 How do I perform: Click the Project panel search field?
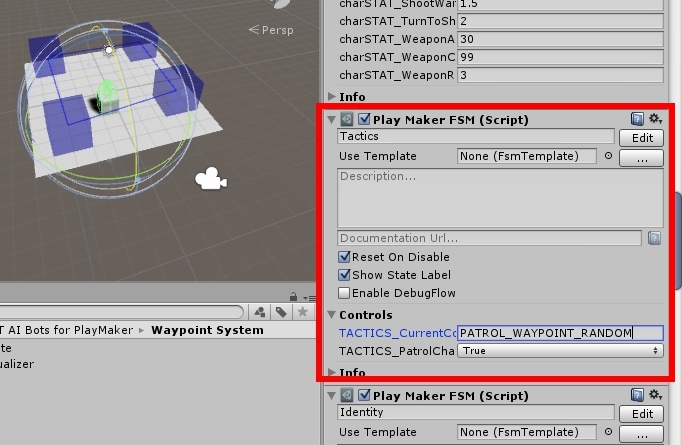(121, 312)
